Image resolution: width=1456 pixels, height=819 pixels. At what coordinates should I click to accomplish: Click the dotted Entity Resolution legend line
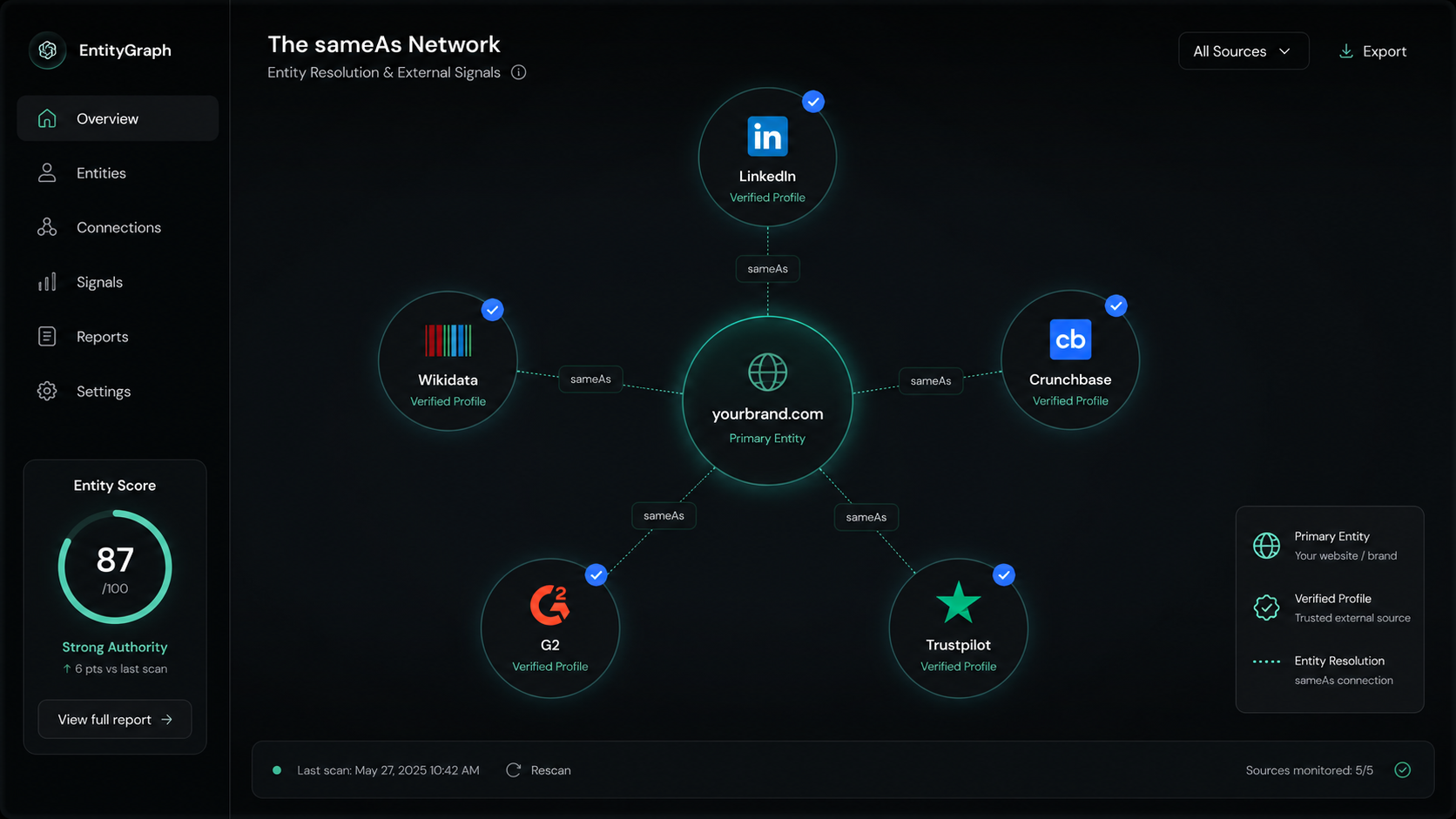[x=1266, y=661]
